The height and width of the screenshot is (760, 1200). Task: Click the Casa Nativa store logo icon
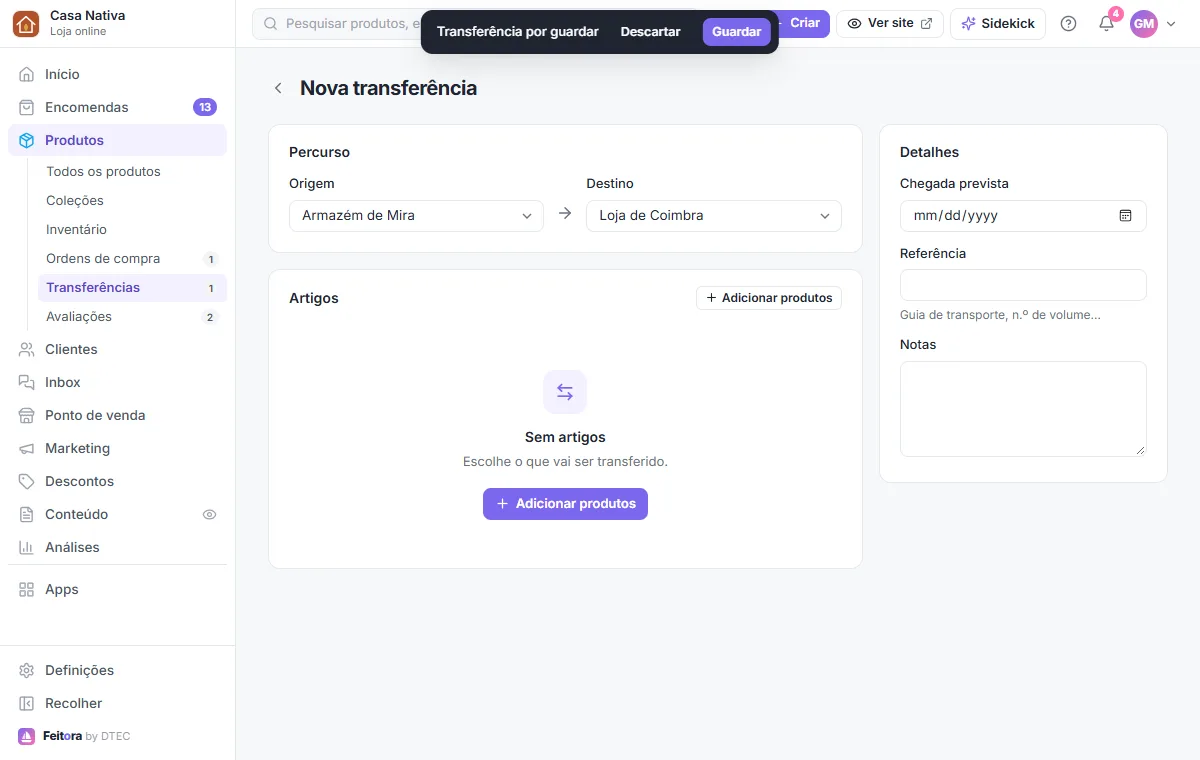[27, 23]
